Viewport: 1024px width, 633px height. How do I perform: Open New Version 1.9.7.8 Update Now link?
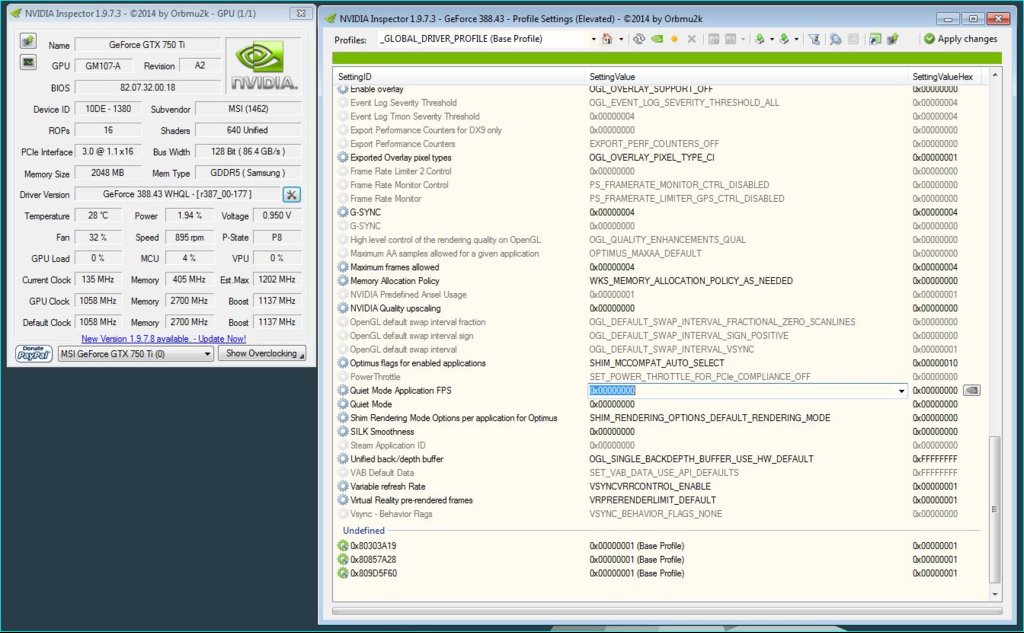(163, 338)
